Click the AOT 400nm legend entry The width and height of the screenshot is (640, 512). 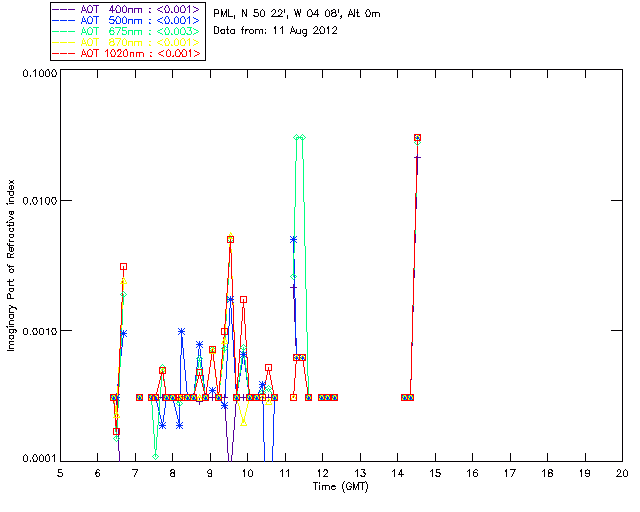(127, 9)
